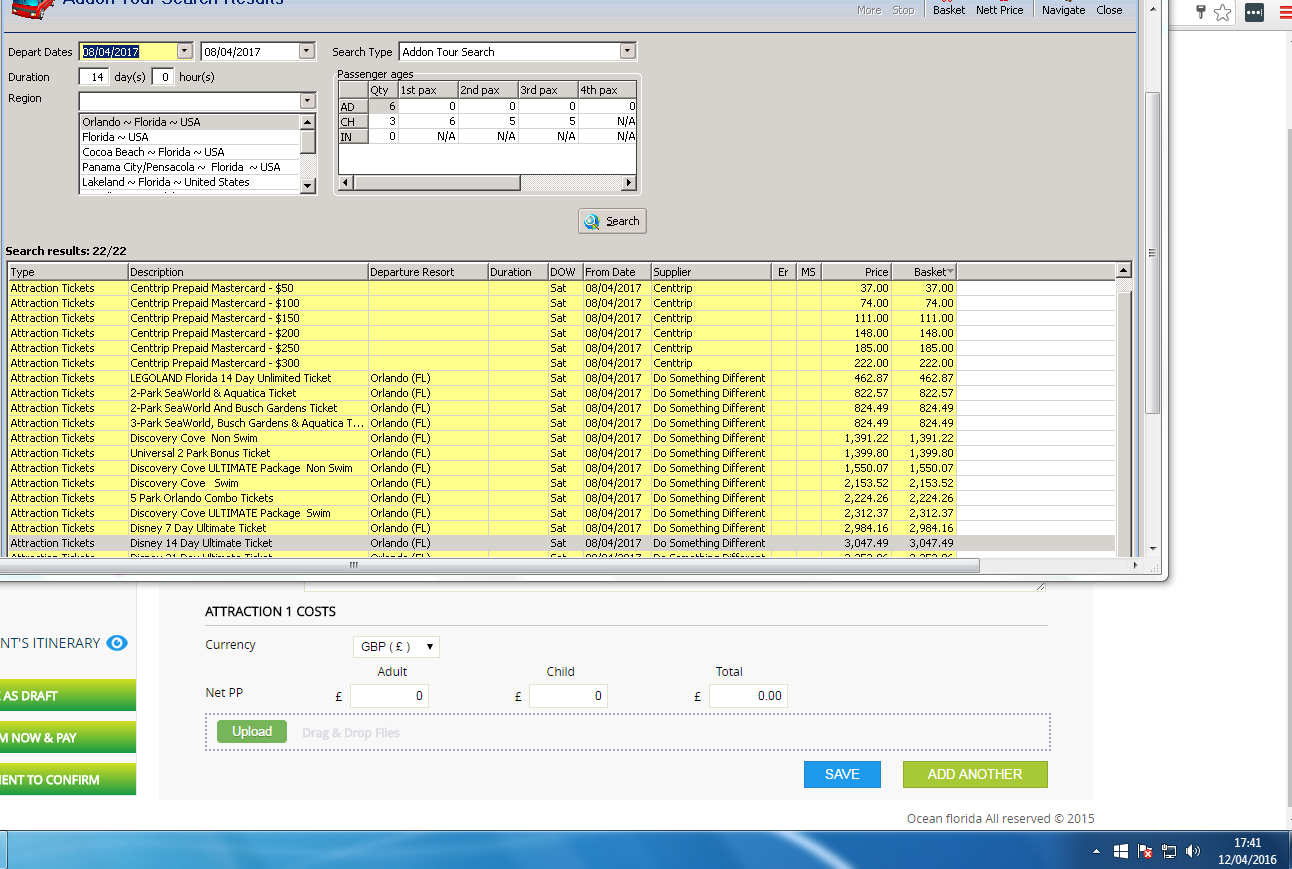The image size is (1292, 869).
Task: Select Orlando ~ Florida ~ USA region
Action: (x=190, y=122)
